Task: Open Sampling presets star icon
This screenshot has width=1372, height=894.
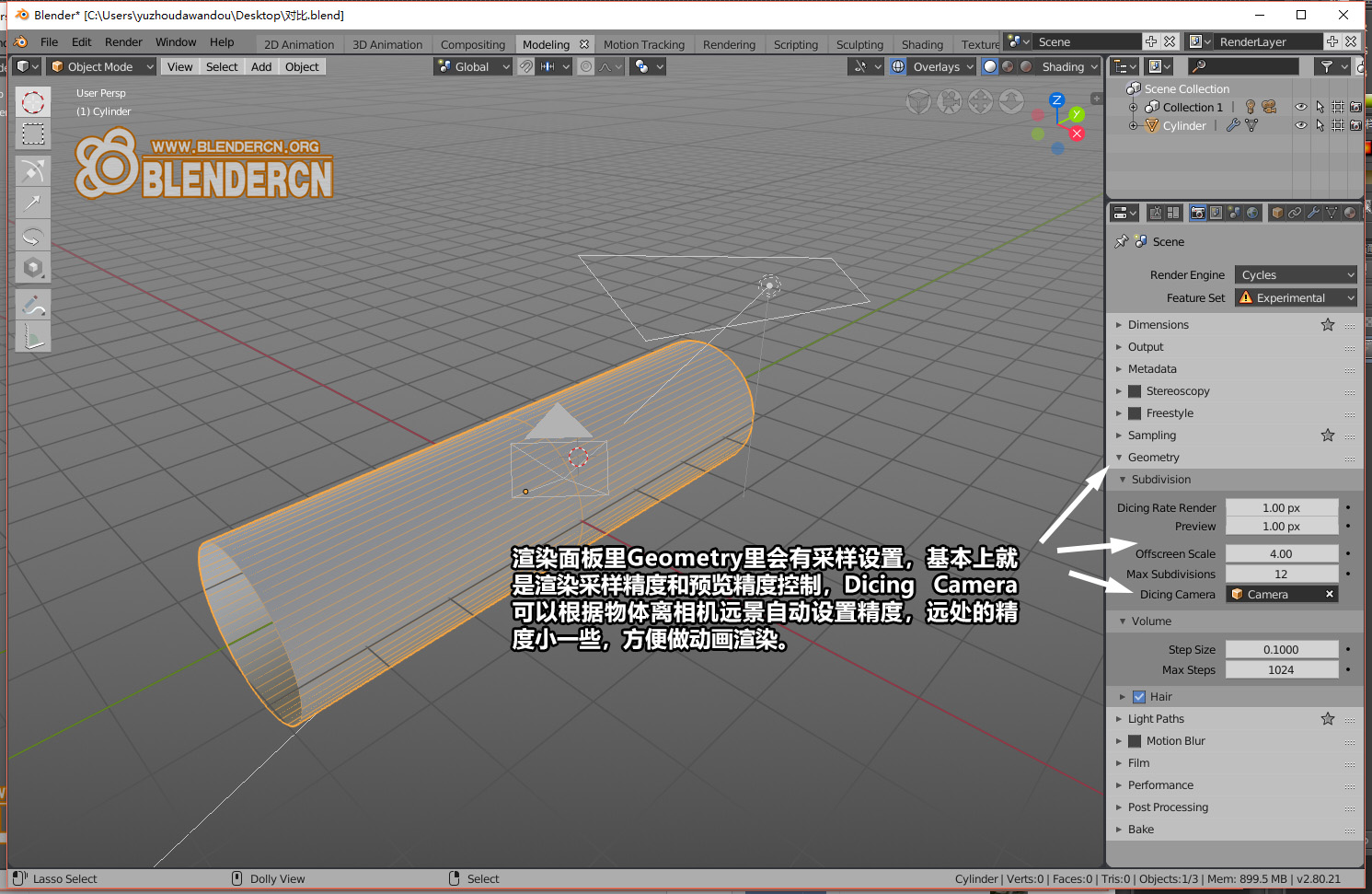Action: (x=1328, y=435)
